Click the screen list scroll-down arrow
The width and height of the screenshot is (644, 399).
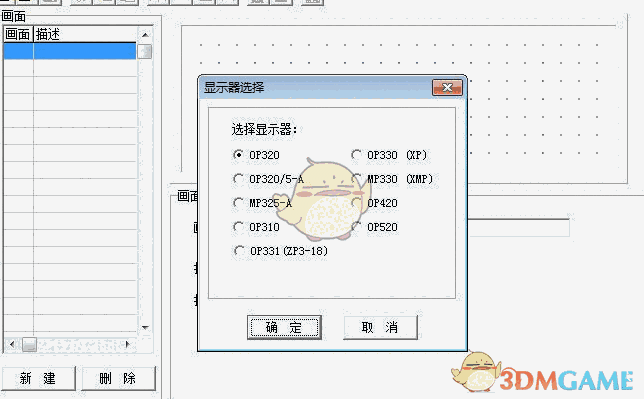[x=145, y=328]
